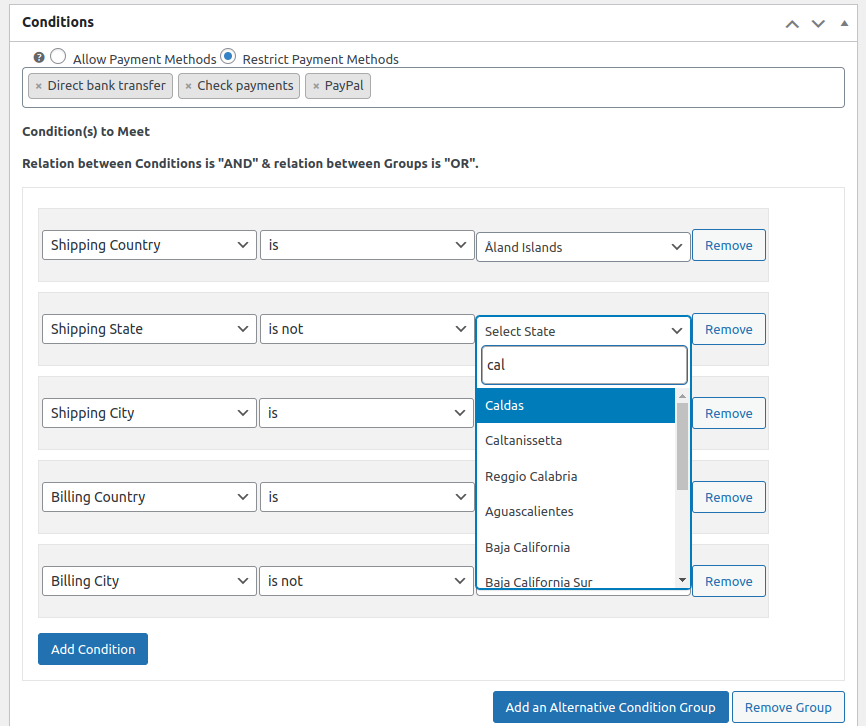Select Restrict Payment Methods radio button

[228, 57]
